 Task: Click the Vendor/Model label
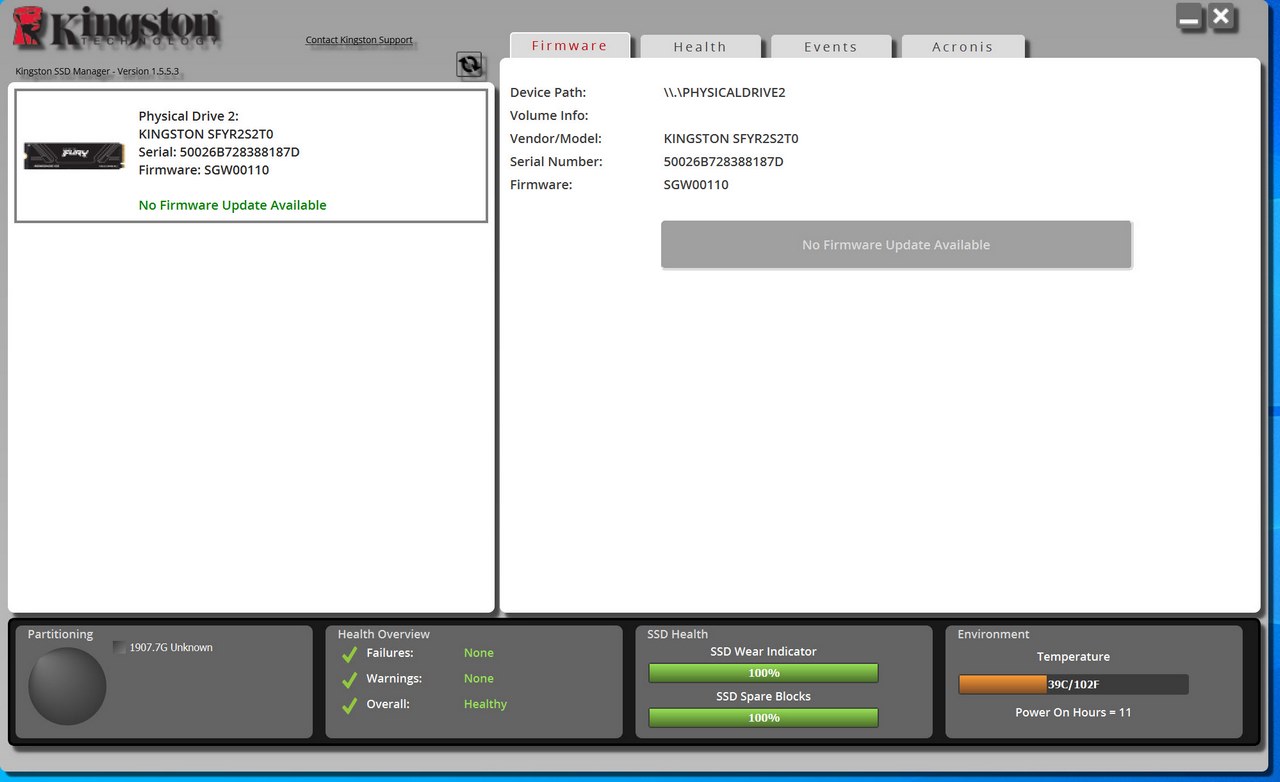point(556,139)
